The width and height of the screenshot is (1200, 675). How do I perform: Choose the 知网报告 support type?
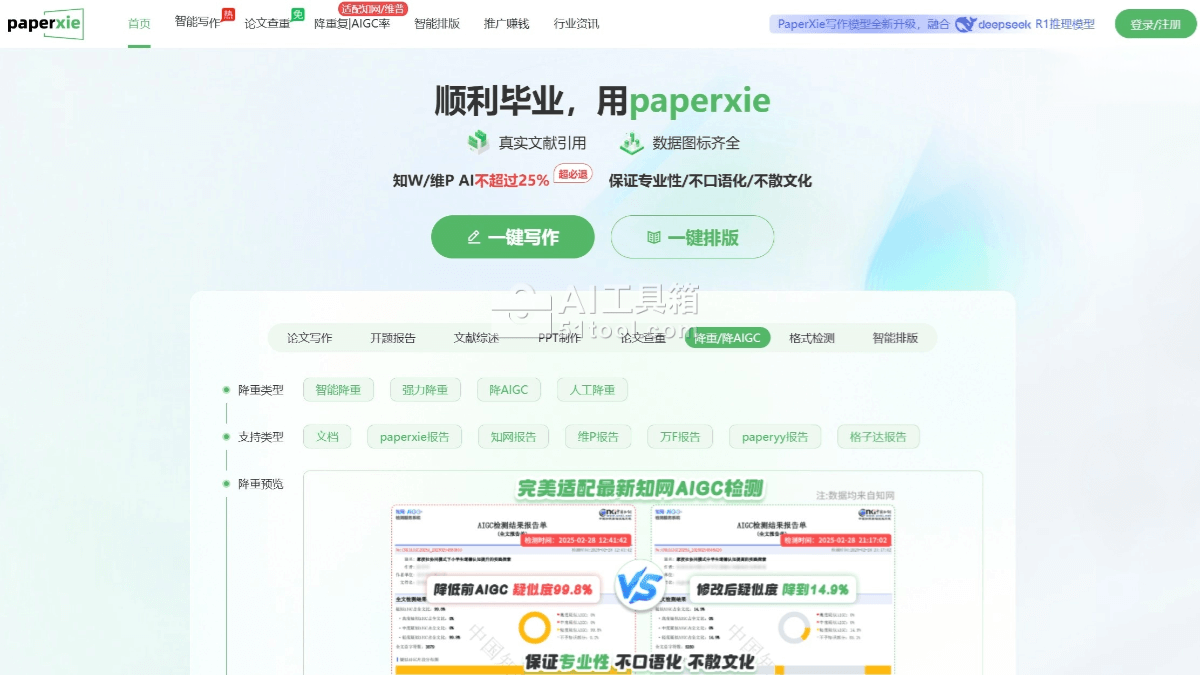pyautogui.click(x=513, y=437)
